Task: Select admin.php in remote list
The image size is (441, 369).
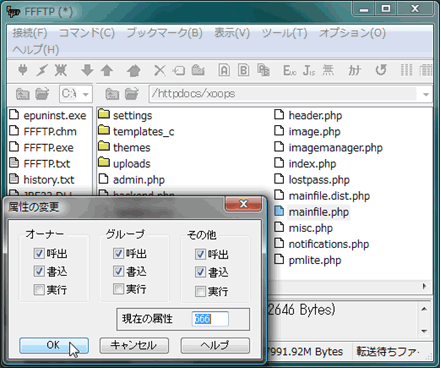Action: (139, 180)
